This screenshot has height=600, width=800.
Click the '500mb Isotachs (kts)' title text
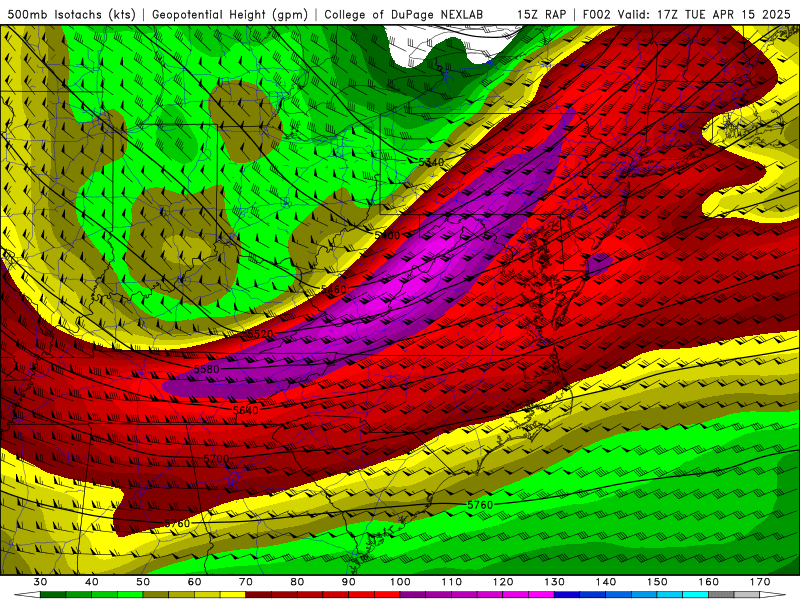click(71, 15)
